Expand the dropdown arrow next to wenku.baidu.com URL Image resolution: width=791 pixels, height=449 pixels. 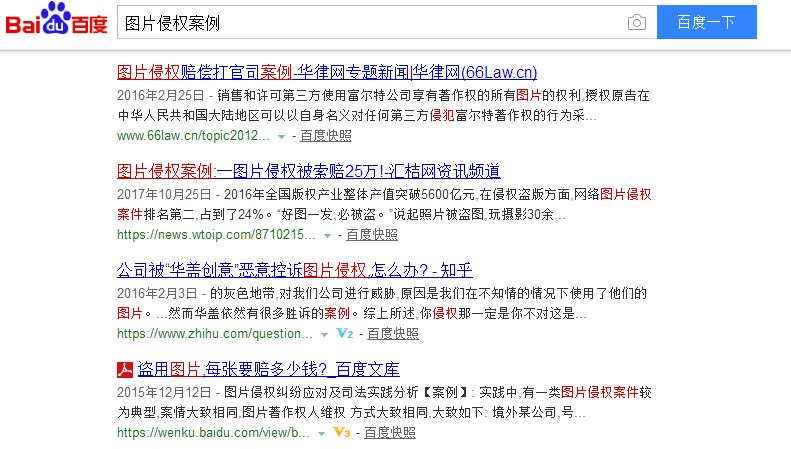(321, 433)
